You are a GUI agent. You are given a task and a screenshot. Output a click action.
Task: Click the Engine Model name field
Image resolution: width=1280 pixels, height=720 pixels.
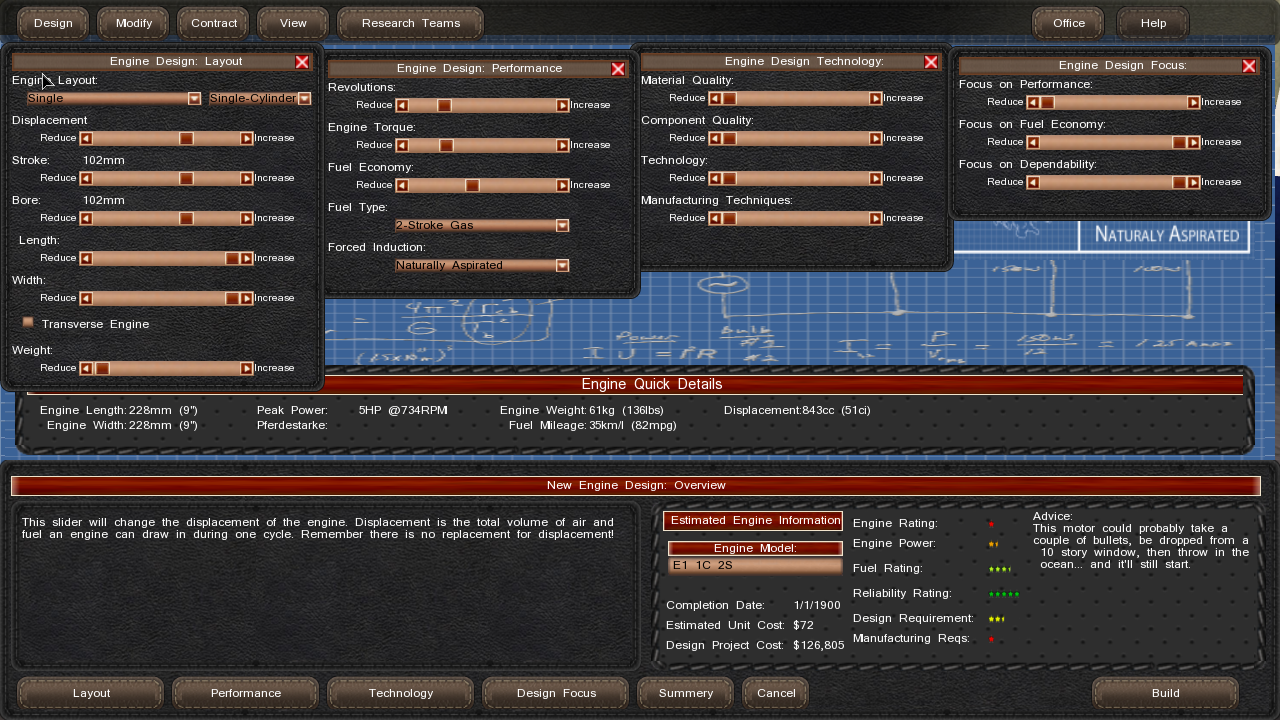[x=755, y=566]
